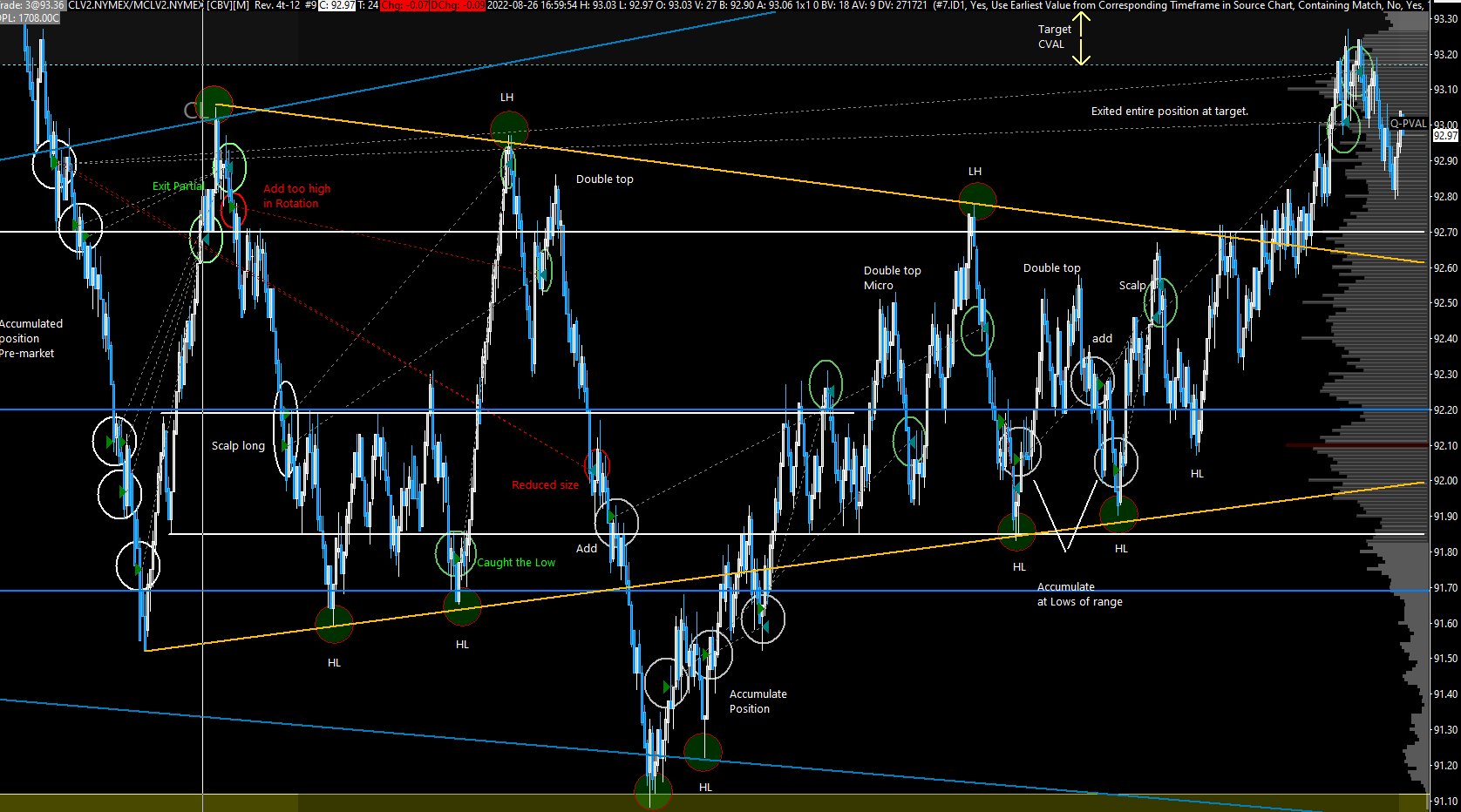
Task: Click the 'Rev. 4t-12' bar setting in header
Action: pyautogui.click(x=277, y=5)
